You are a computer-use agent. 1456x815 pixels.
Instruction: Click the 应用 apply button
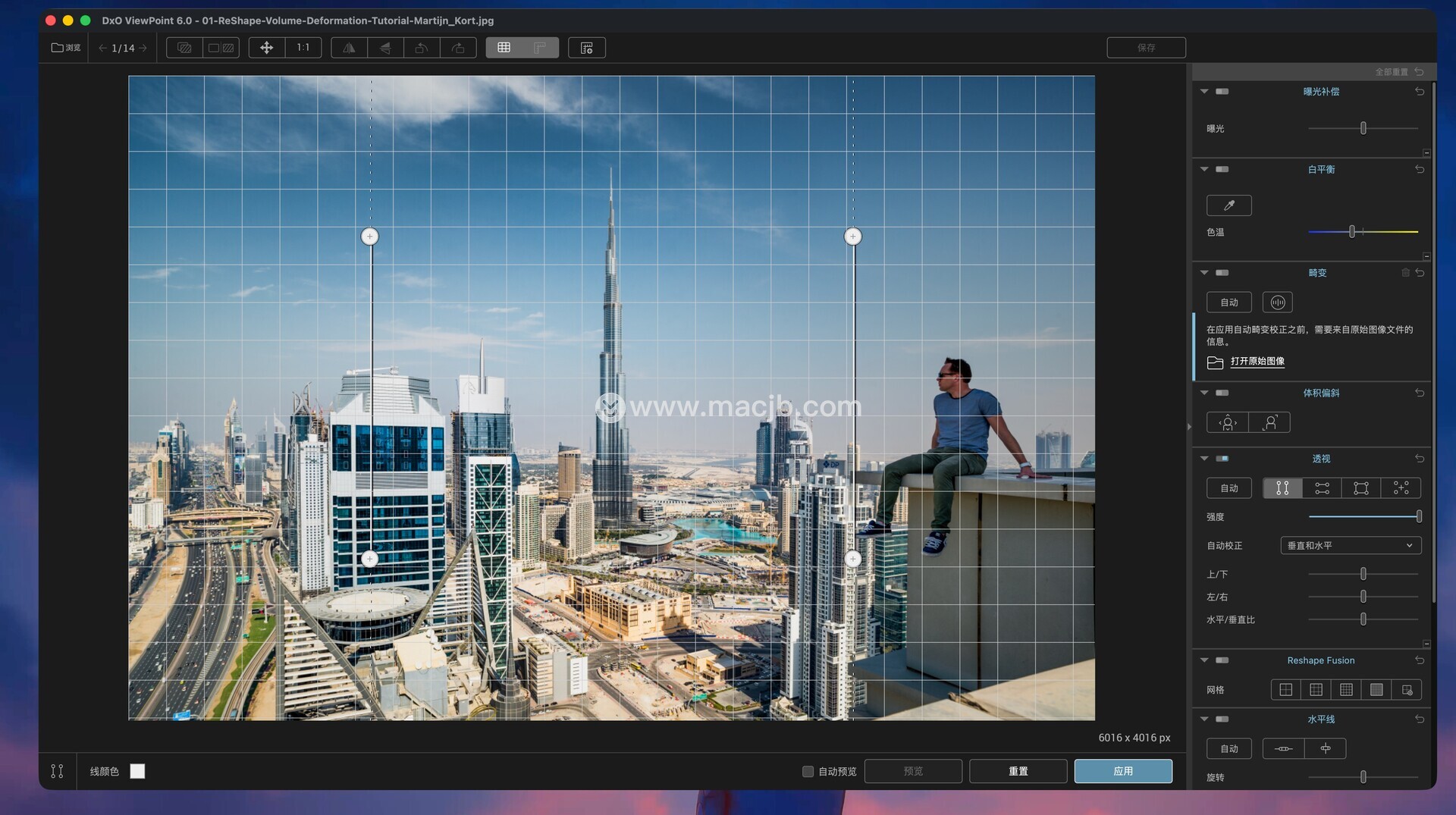point(1122,772)
